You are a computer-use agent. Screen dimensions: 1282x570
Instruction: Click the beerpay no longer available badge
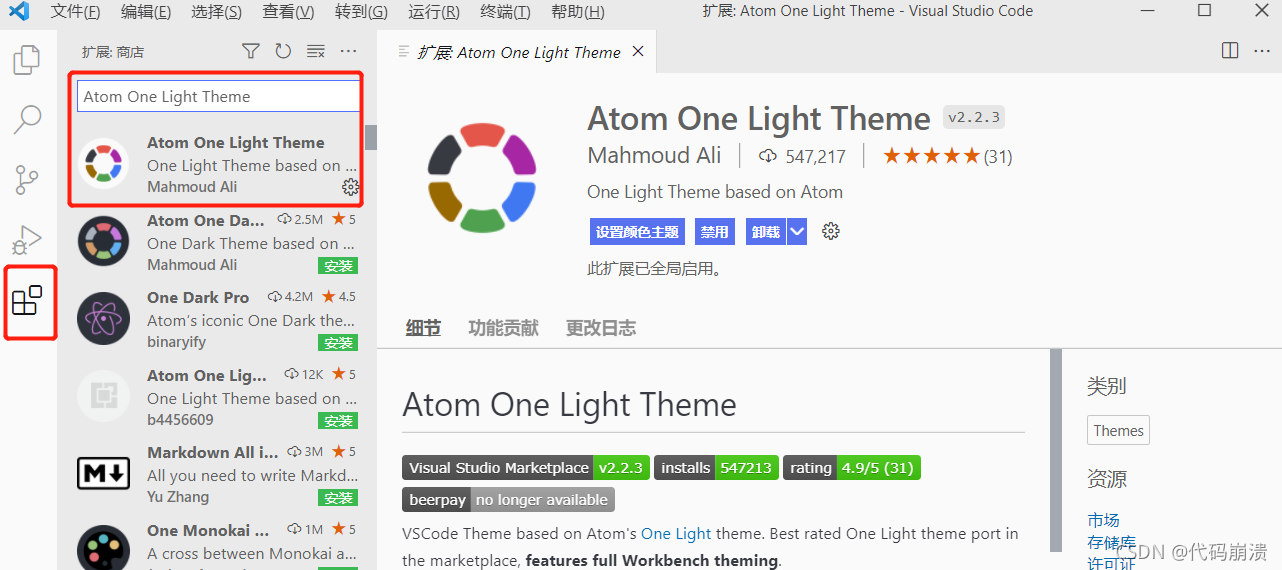(x=508, y=499)
